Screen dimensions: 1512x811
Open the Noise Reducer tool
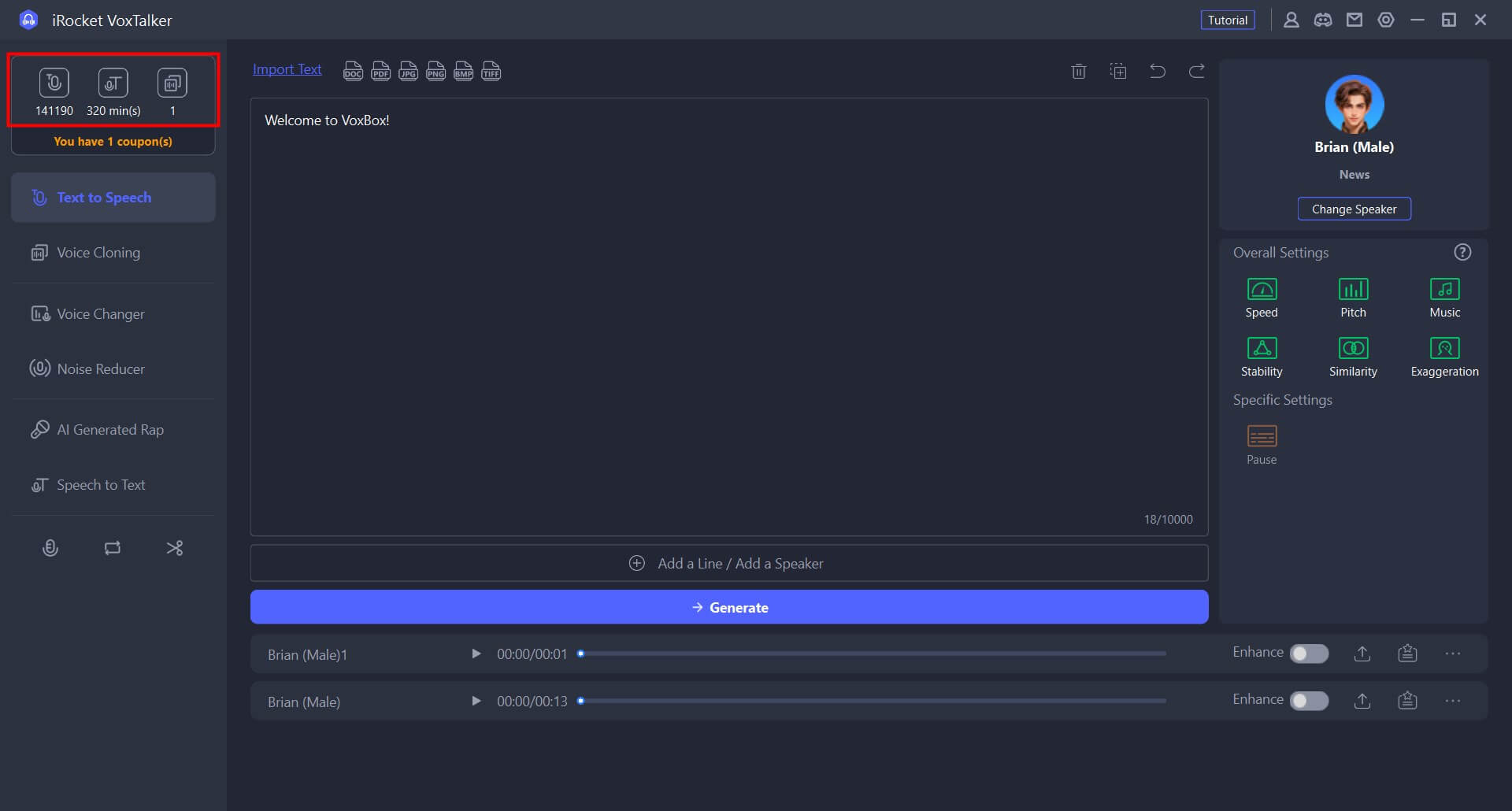[113, 369]
